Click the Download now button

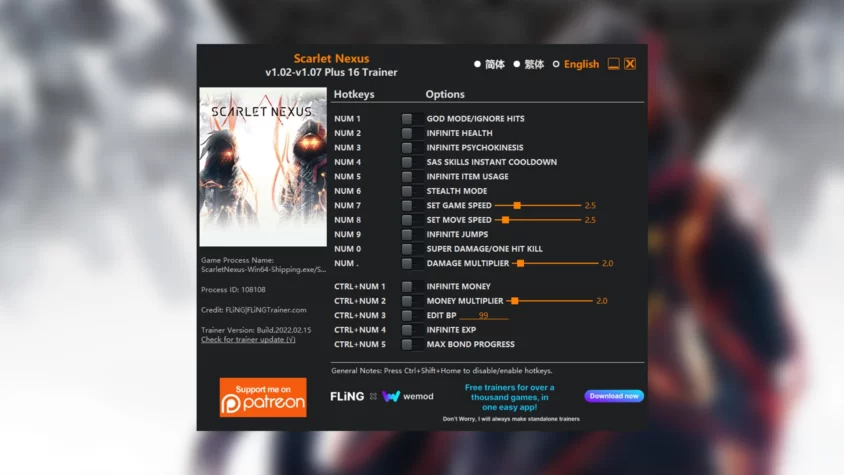[614, 396]
